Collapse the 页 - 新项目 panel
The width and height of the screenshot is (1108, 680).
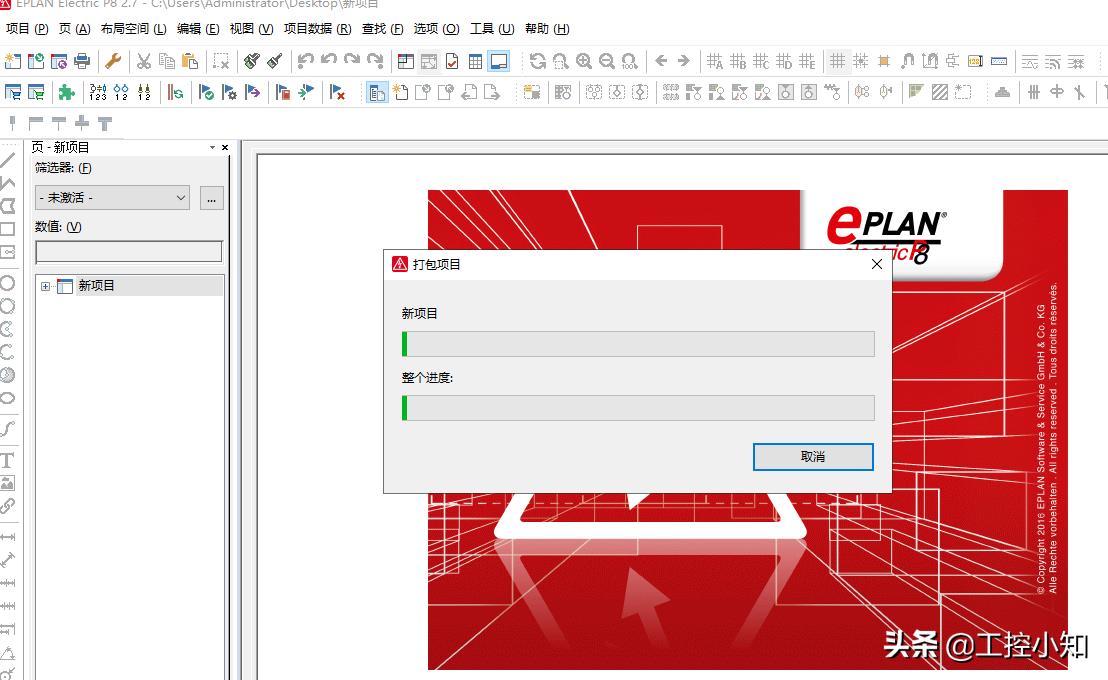[x=212, y=146]
